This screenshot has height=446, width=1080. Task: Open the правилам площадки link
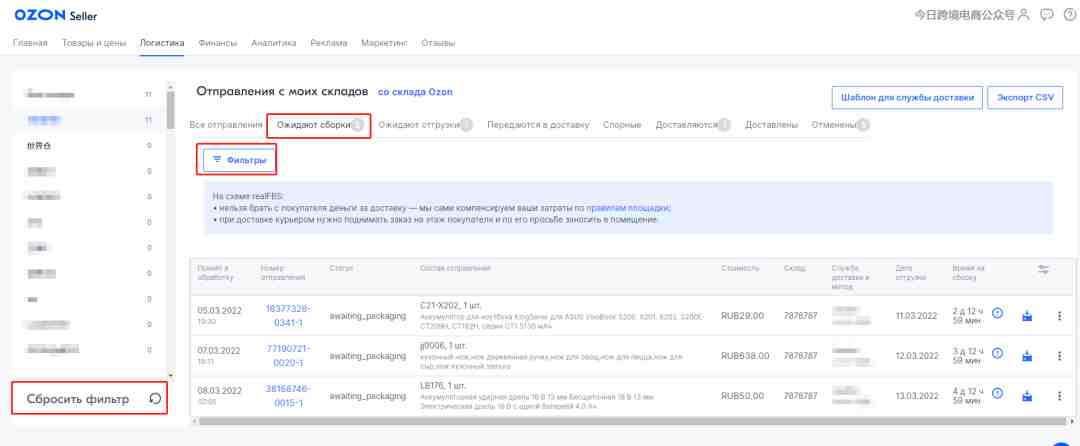tap(628, 207)
